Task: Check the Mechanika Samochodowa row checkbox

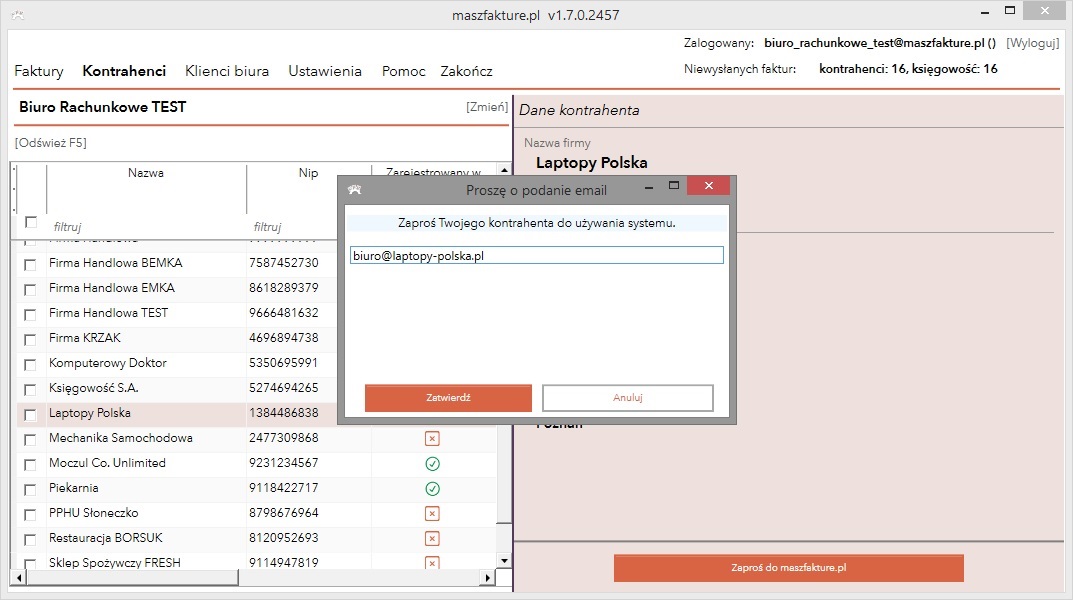Action: (x=30, y=439)
